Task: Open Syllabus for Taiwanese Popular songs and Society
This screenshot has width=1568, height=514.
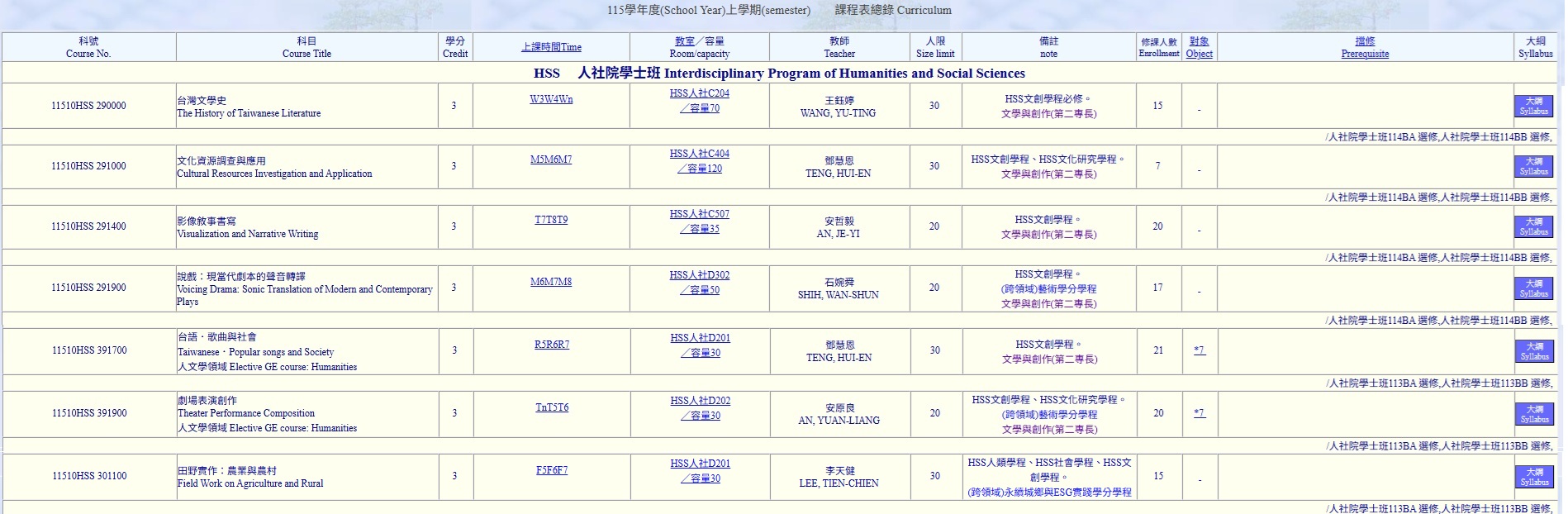Action: [x=1534, y=351]
